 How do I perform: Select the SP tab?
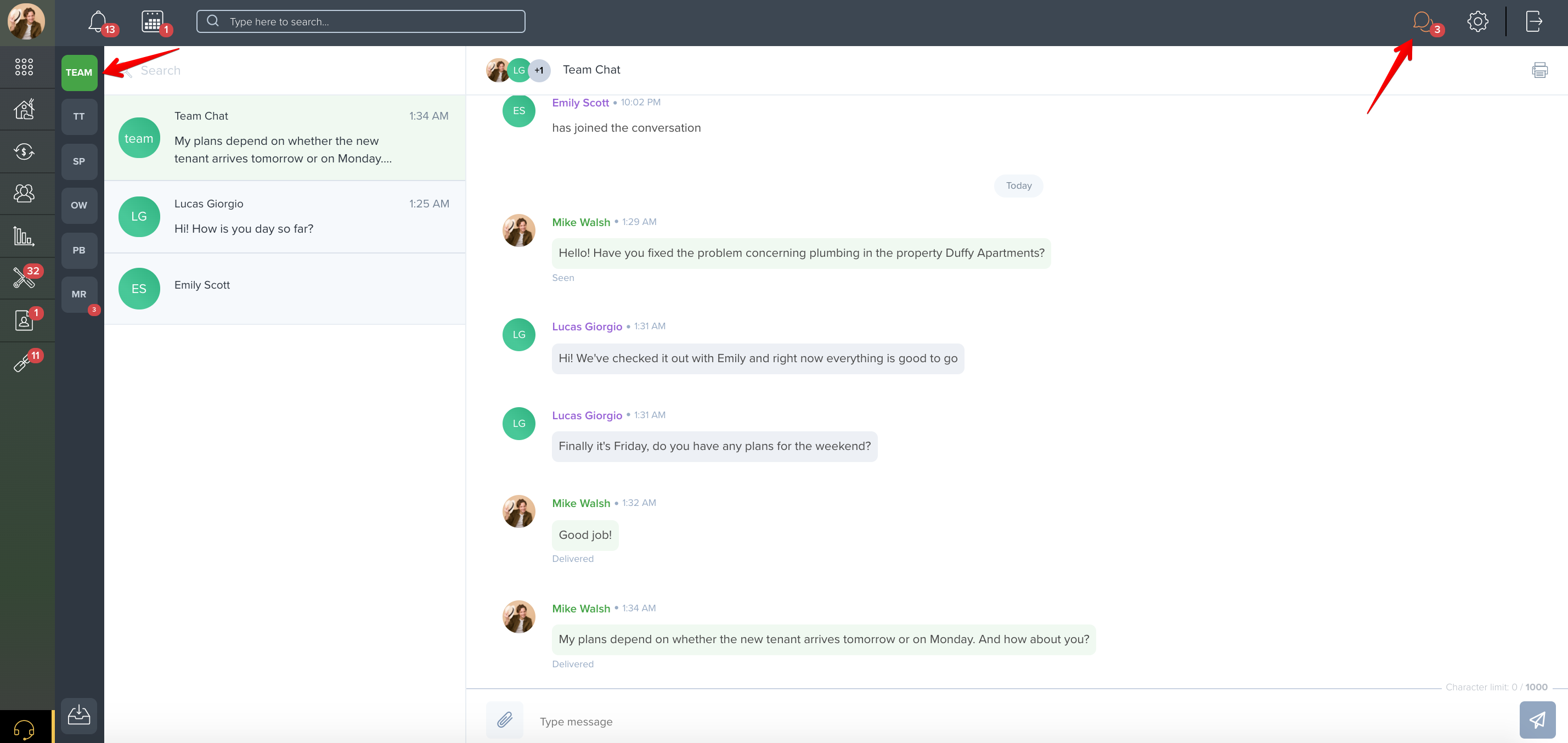point(79,161)
